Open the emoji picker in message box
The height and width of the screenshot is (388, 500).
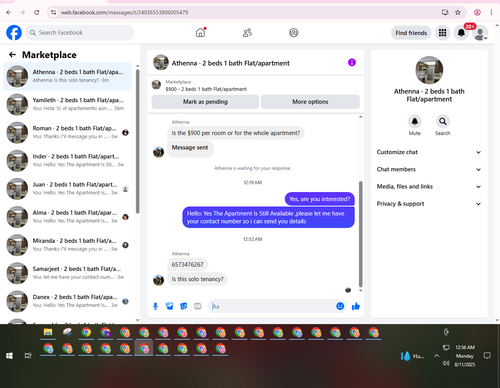point(340,306)
